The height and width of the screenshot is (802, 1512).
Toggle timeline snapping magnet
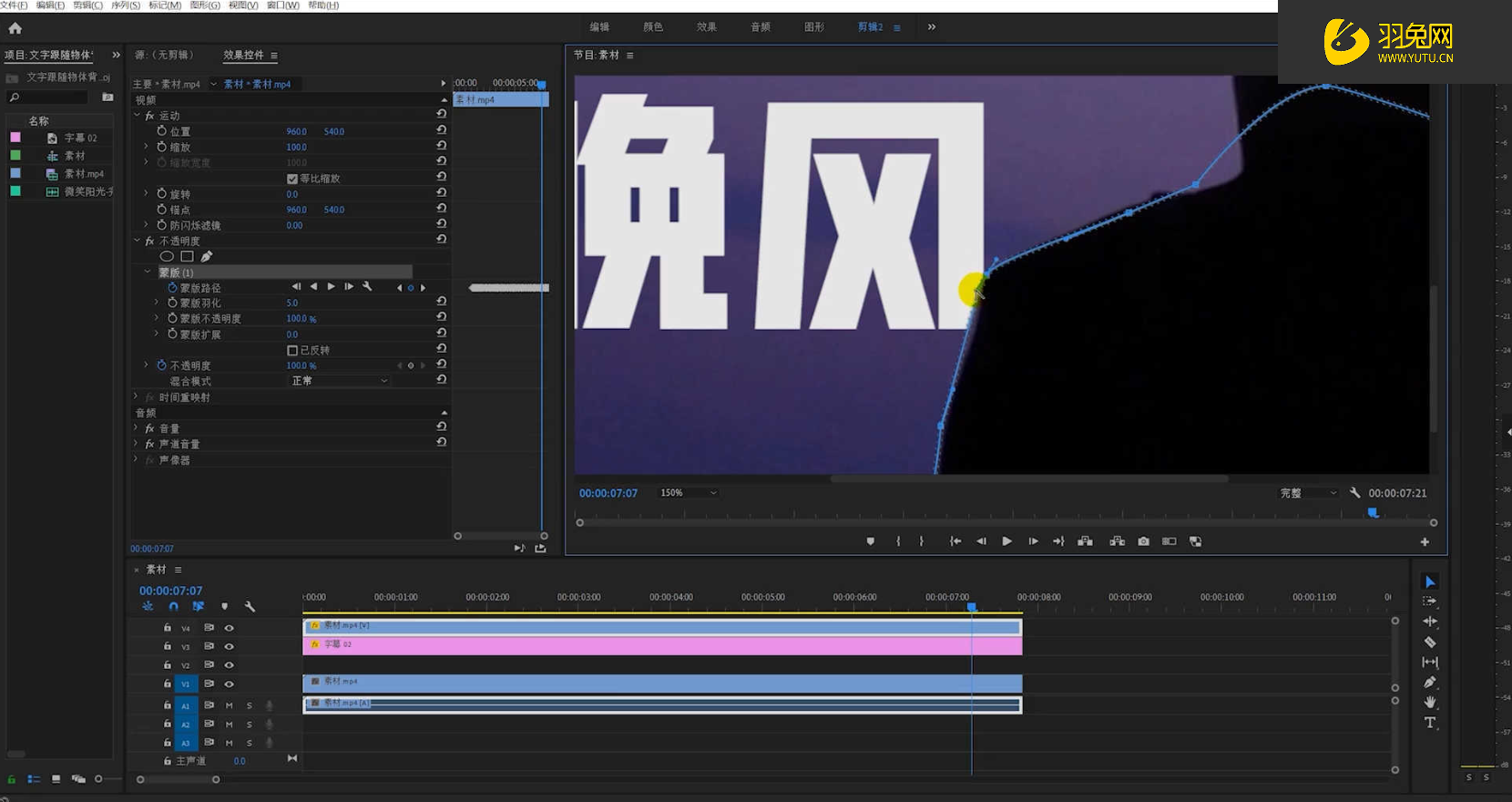pos(173,606)
